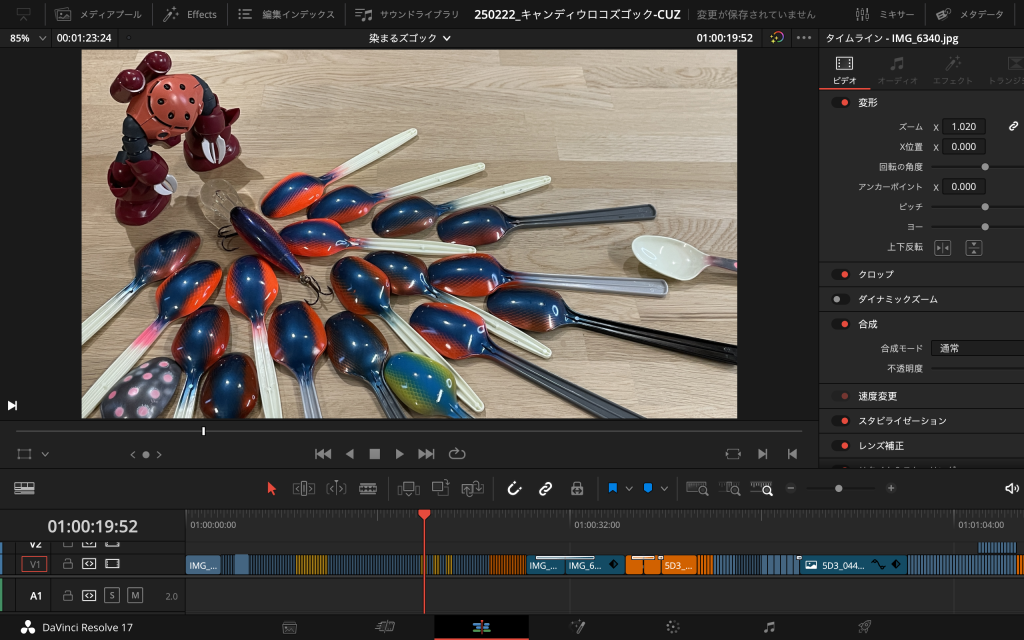Screen dimensions: 1024x640
Task: Disable the 変形 transform toggle
Action: click(x=840, y=102)
